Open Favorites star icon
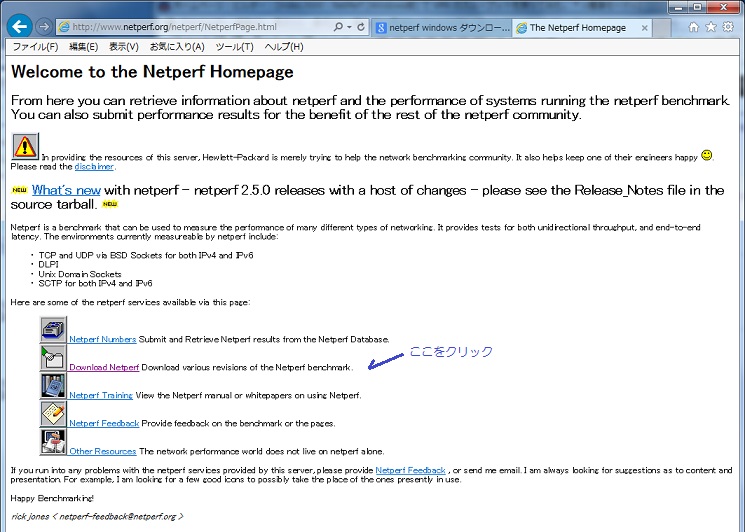745x532 pixels. 711,27
